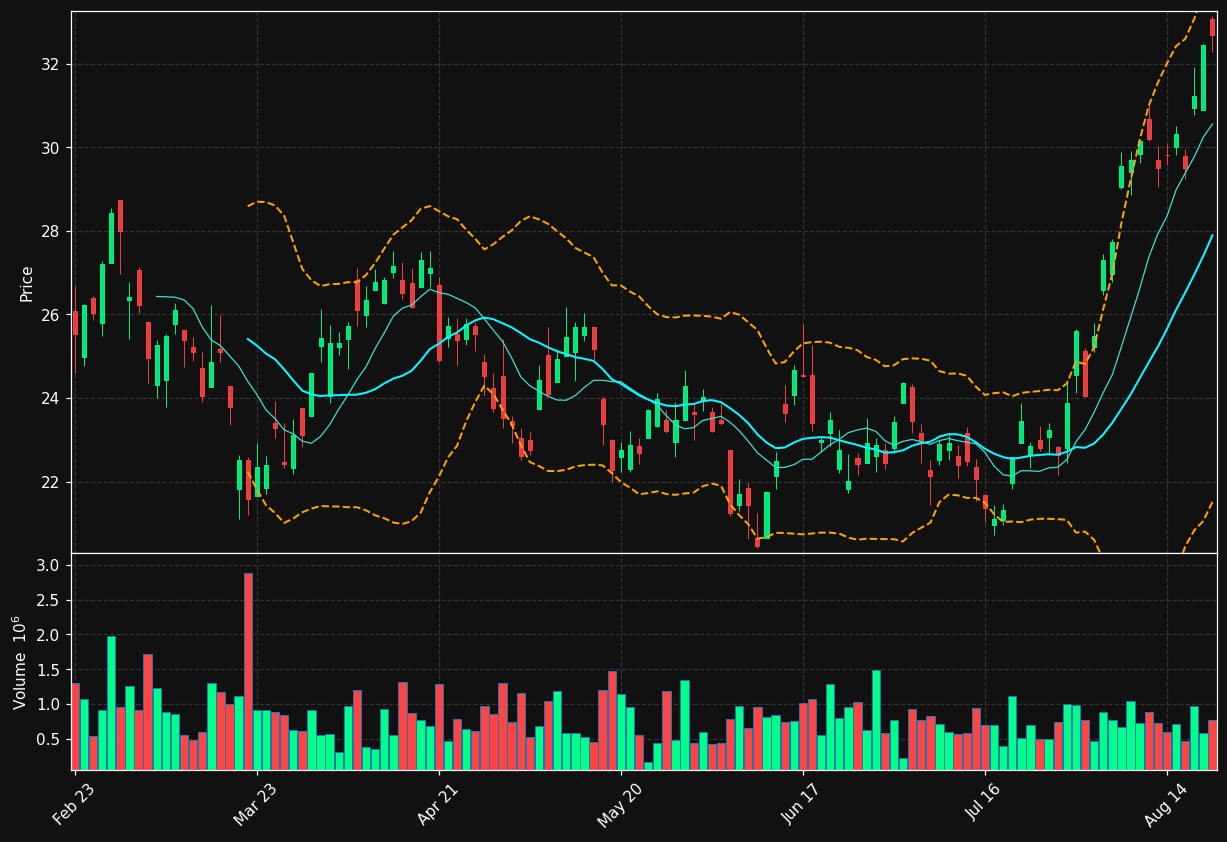Click the 22 price axis label
Image resolution: width=1227 pixels, height=842 pixels.
tap(50, 482)
